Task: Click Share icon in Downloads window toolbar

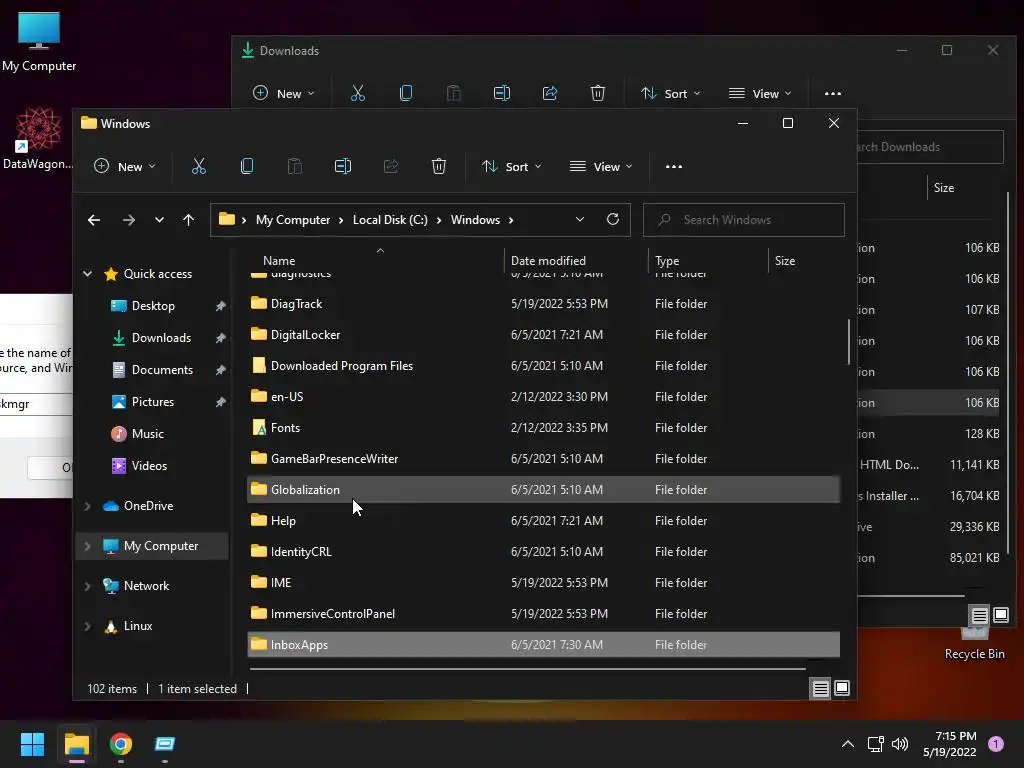Action: (550, 93)
